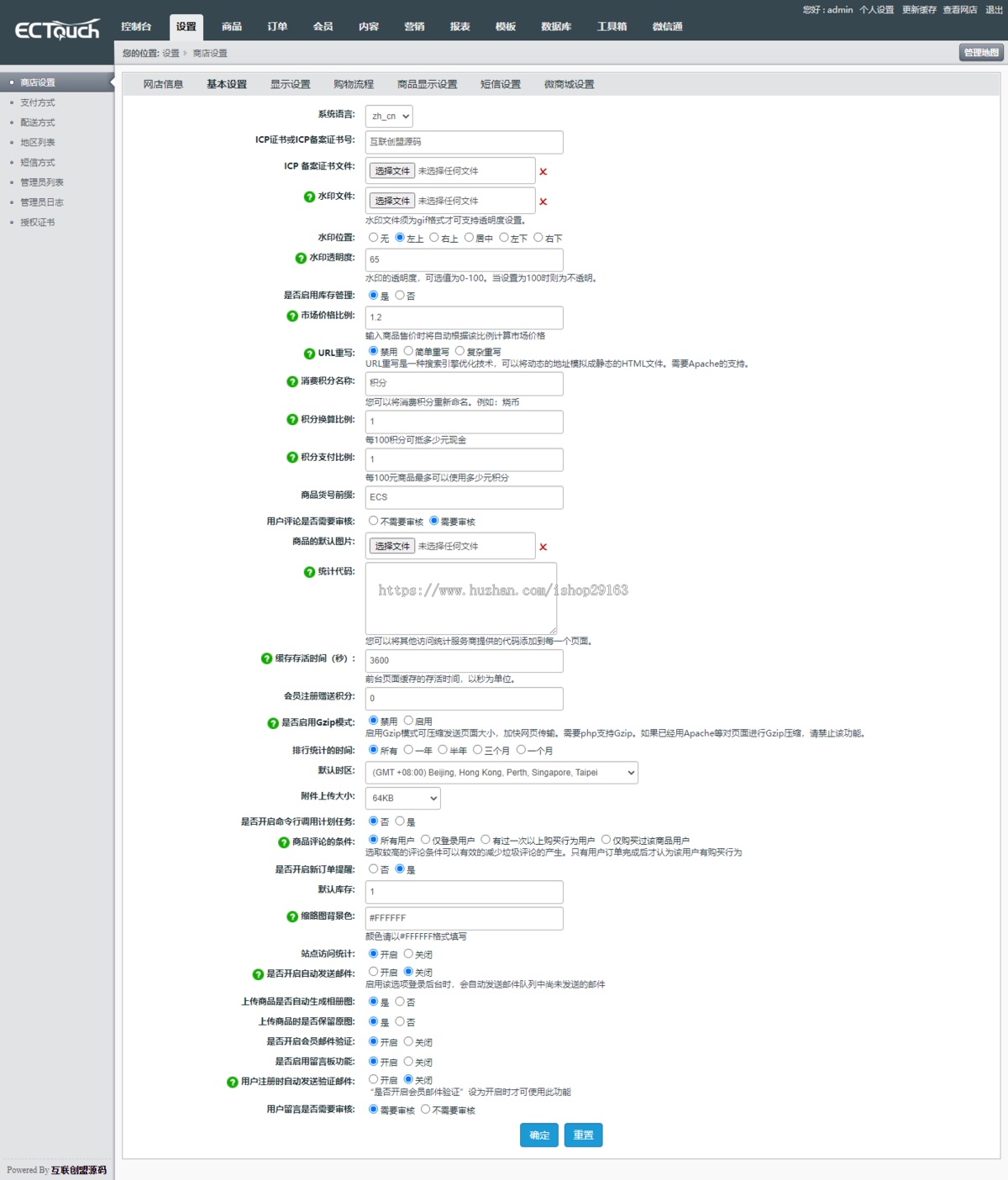1008x1180 pixels.
Task: Switch to 网店信息 tab
Action: (x=163, y=85)
